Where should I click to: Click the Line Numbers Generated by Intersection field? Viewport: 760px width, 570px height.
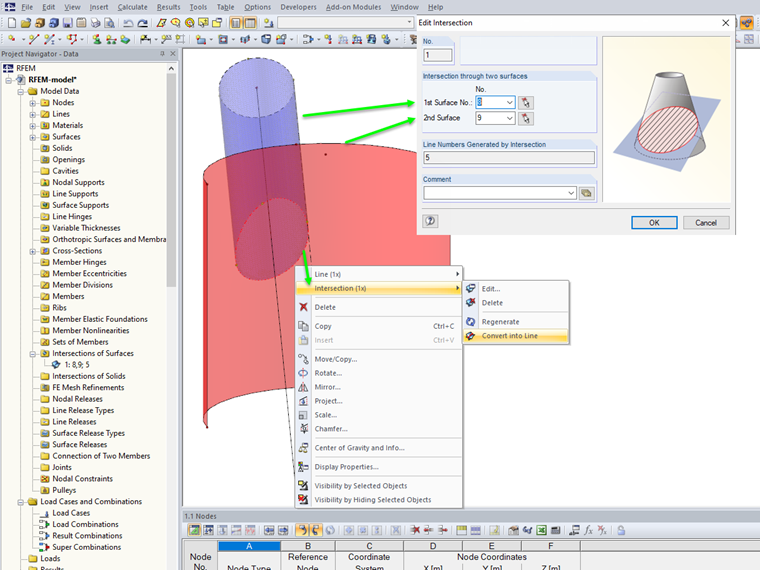tap(509, 158)
